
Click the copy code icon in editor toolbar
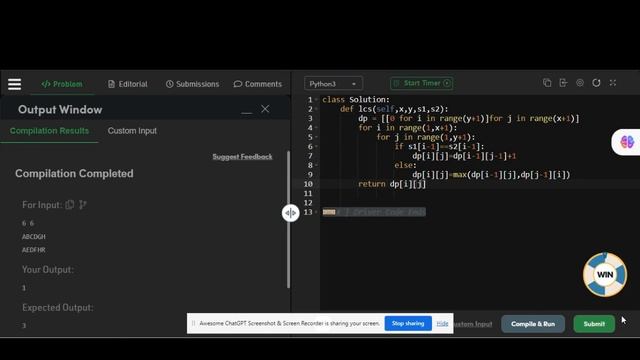tap(547, 83)
